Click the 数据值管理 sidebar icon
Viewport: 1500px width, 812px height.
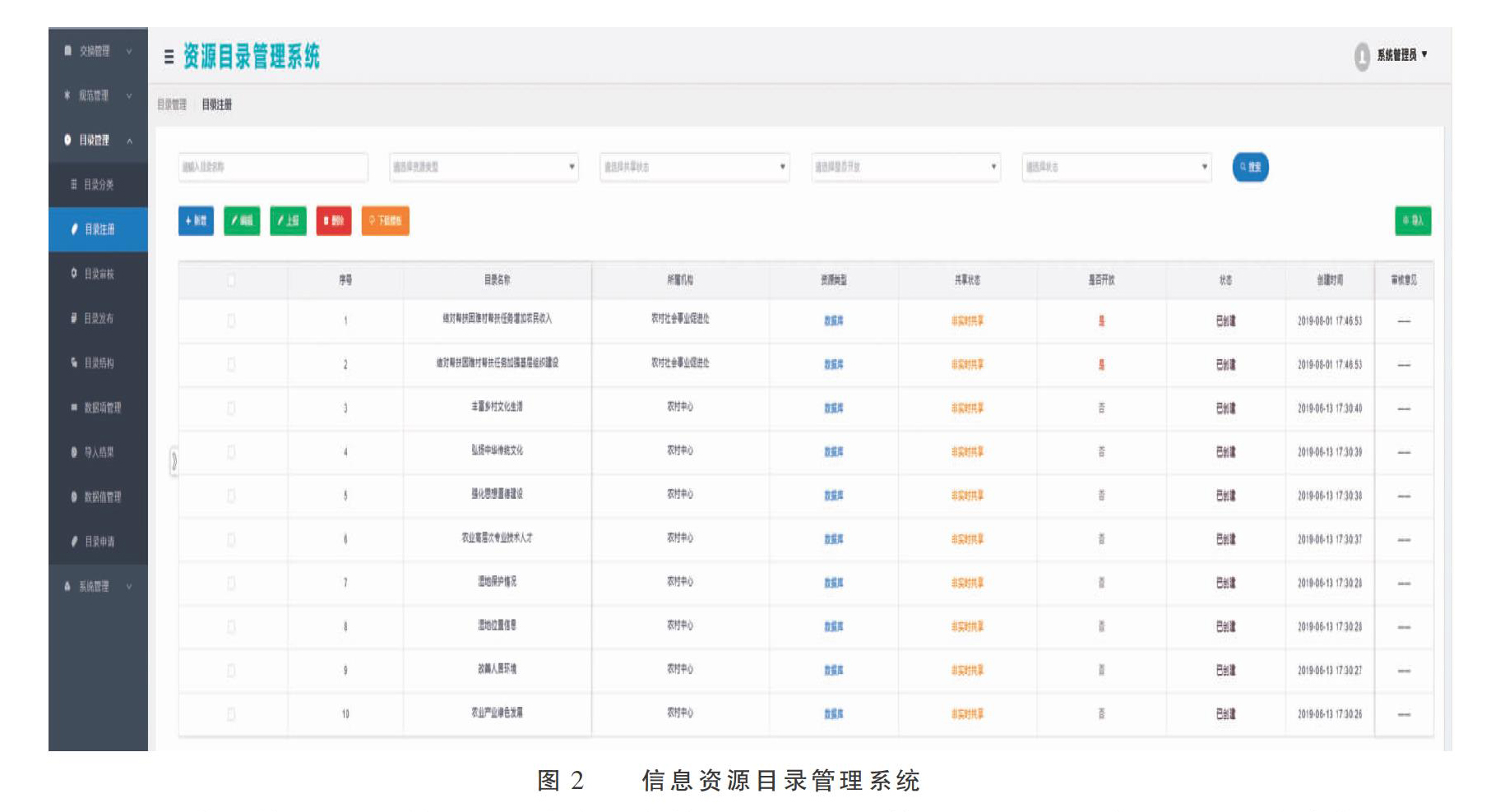[x=74, y=496]
